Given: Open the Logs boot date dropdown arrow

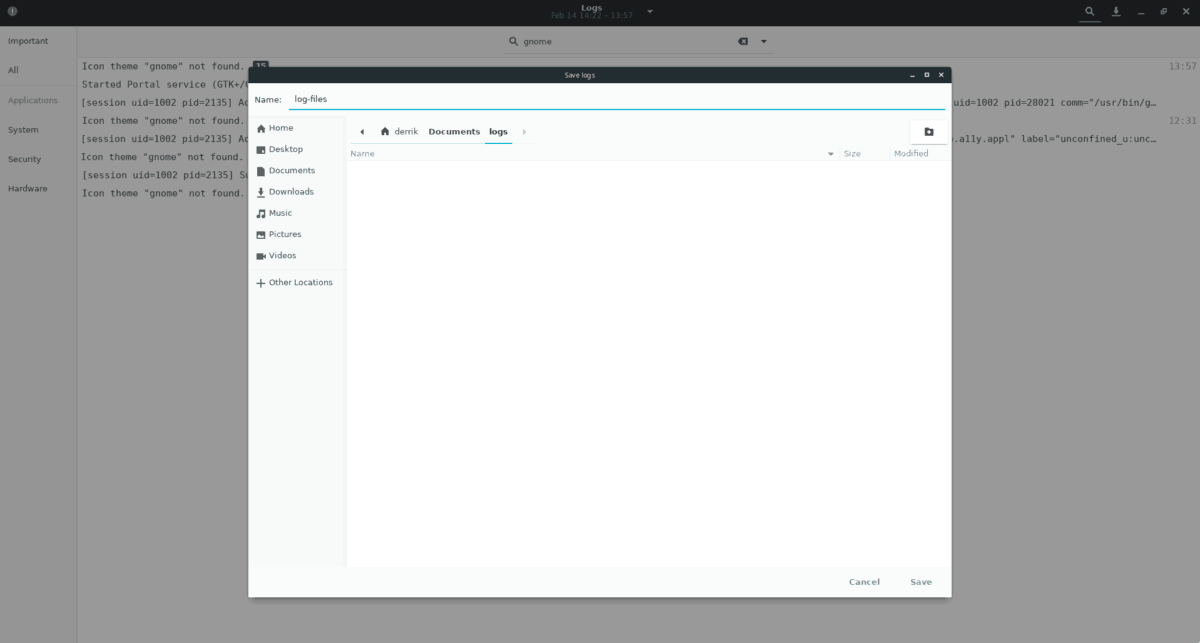Looking at the screenshot, I should point(650,11).
